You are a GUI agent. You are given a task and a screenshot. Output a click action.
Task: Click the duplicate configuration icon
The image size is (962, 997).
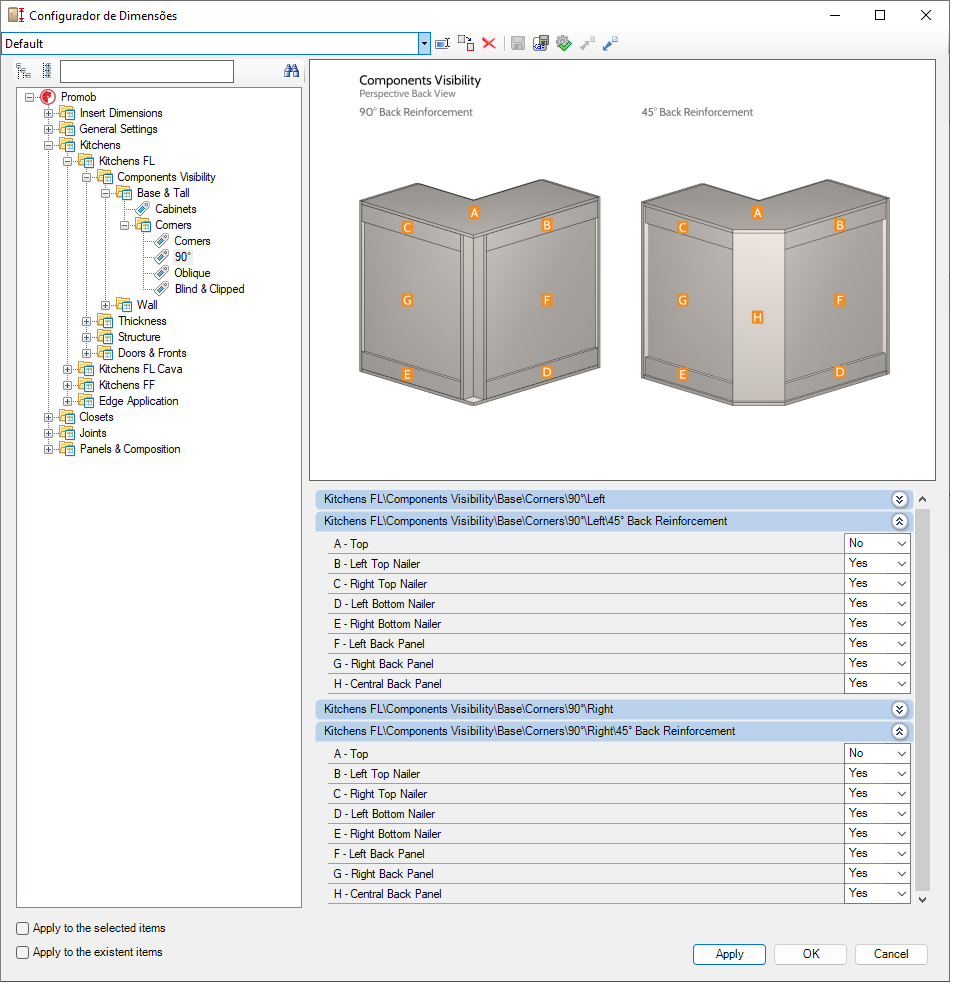(466, 43)
